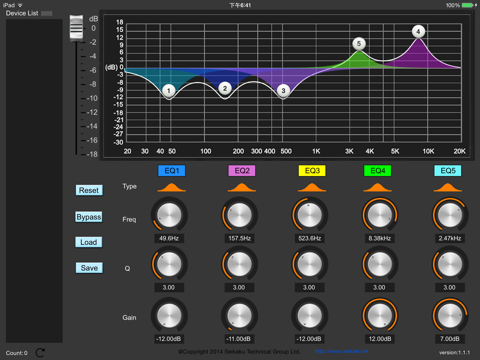480x360 pixels.
Task: Click the EQ1 Q value 3.00 field
Action: 169,287
